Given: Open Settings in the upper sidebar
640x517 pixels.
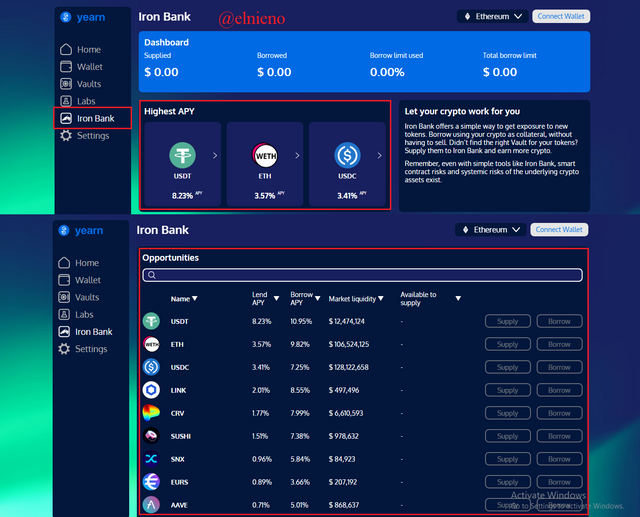Looking at the screenshot, I should [84, 135].
